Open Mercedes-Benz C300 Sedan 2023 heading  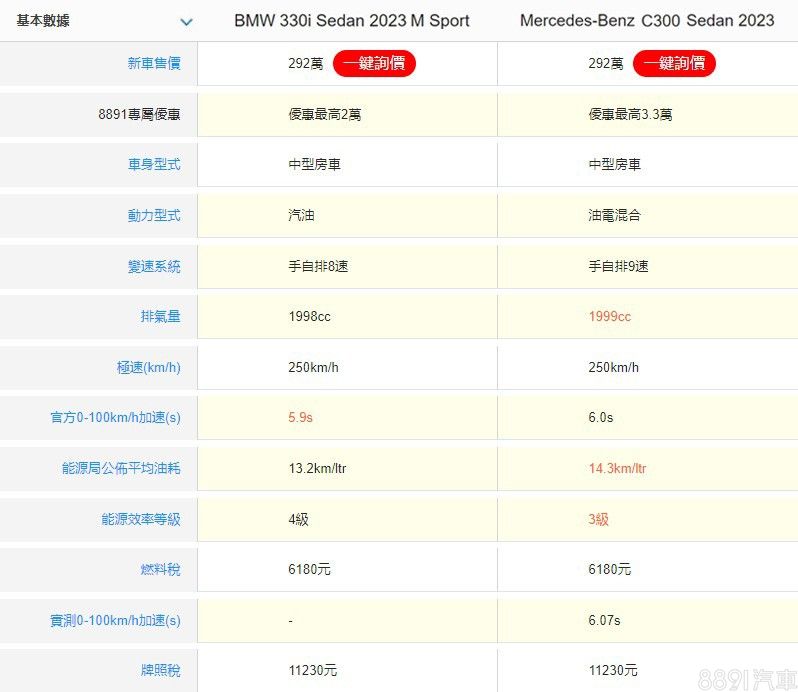(x=647, y=21)
